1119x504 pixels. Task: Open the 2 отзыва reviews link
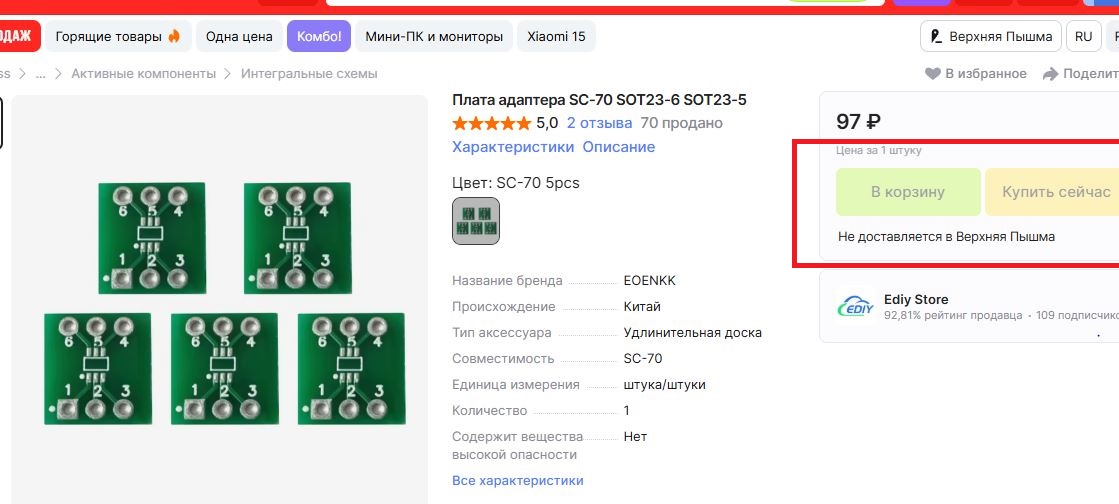click(x=599, y=123)
